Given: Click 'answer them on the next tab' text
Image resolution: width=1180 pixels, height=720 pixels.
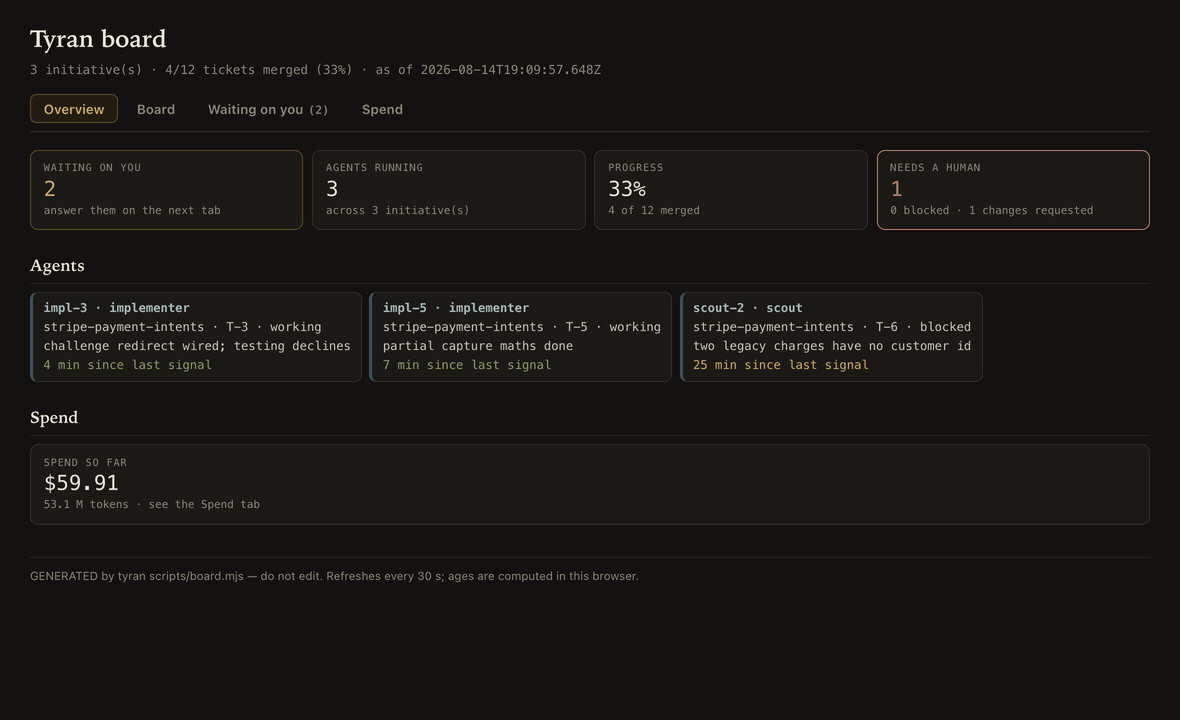Looking at the screenshot, I should (x=132, y=211).
